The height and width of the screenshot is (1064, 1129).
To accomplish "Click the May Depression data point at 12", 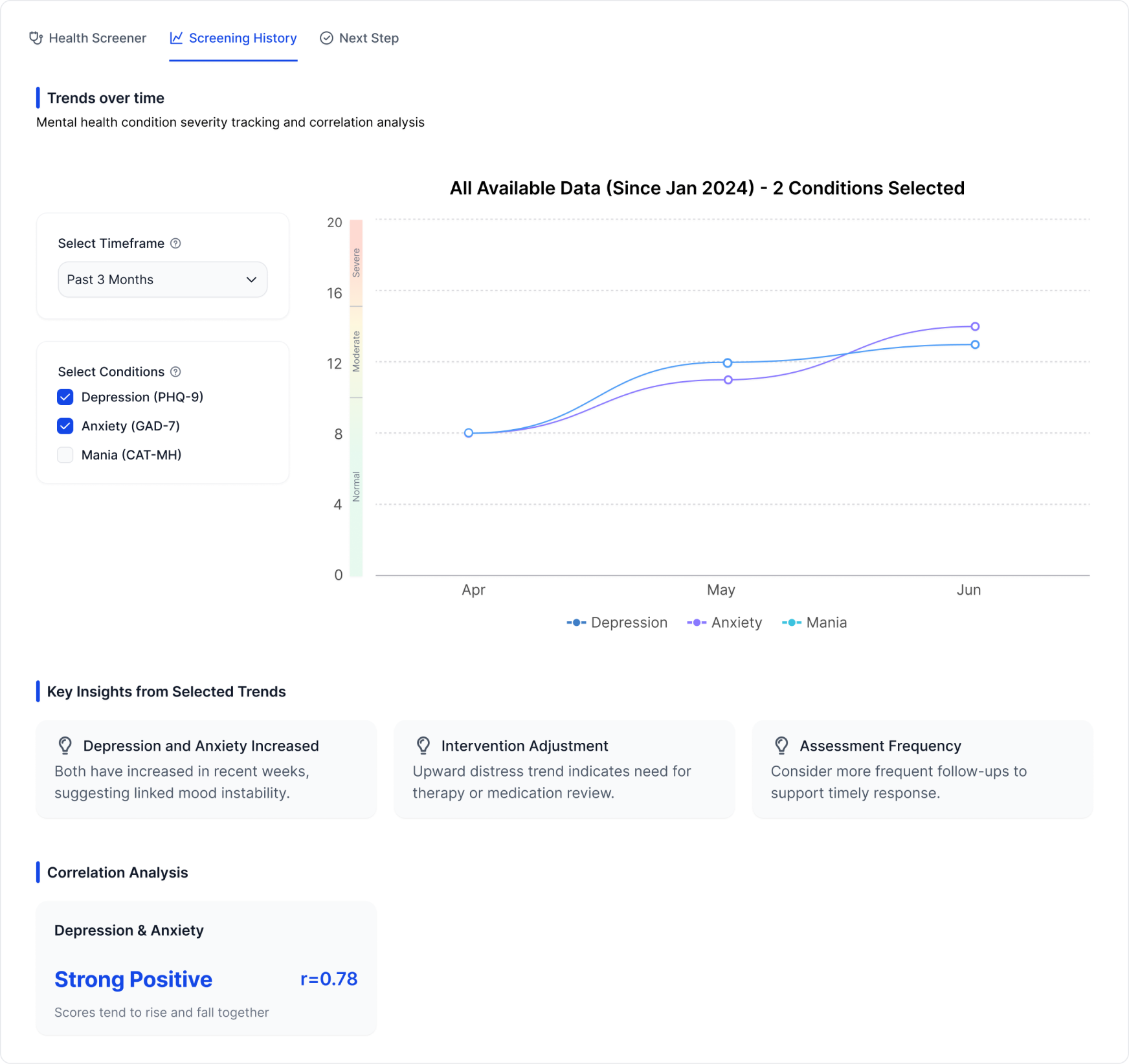I will pos(728,362).
